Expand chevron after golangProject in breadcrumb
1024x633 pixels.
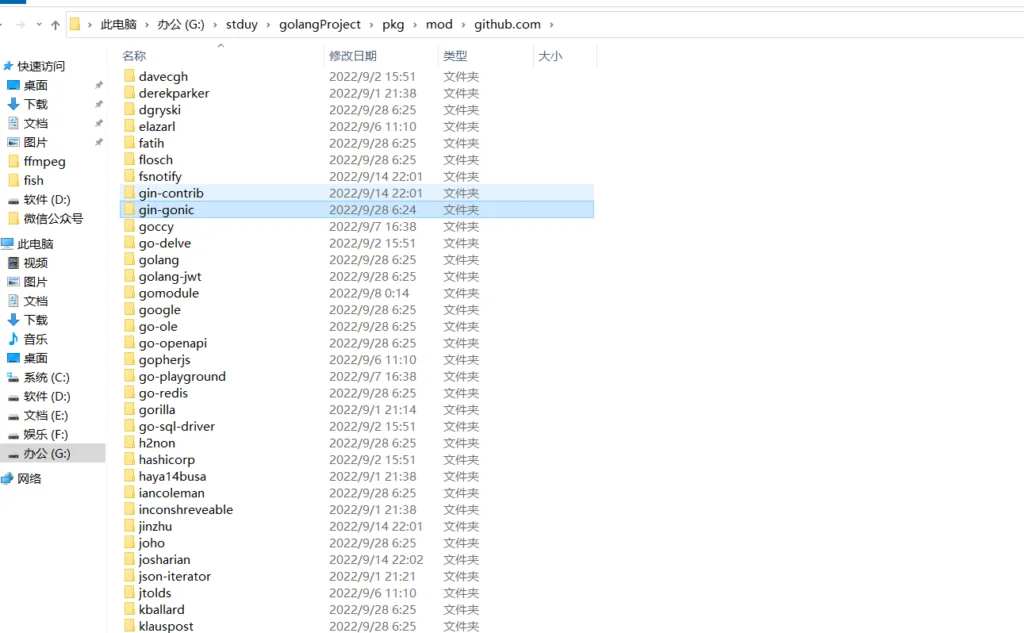(x=371, y=25)
